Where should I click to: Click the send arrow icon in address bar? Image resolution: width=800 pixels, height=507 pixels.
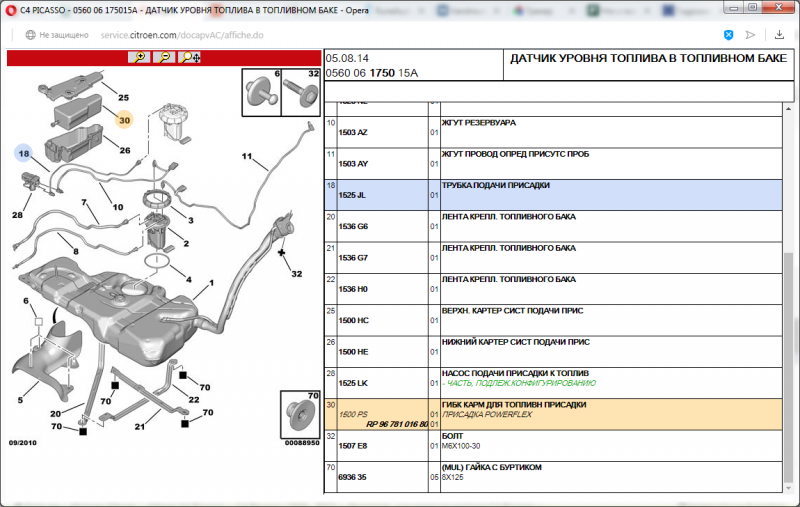point(750,34)
